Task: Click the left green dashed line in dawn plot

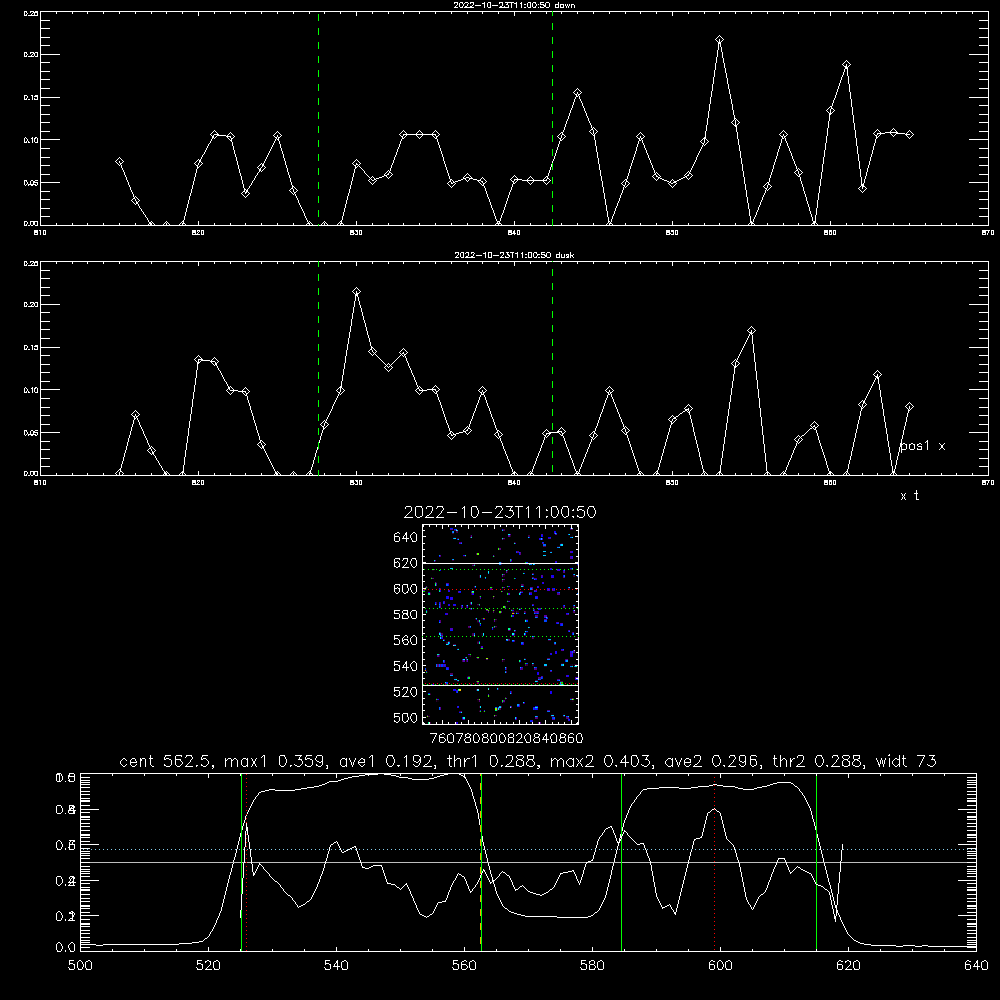Action: (318, 118)
